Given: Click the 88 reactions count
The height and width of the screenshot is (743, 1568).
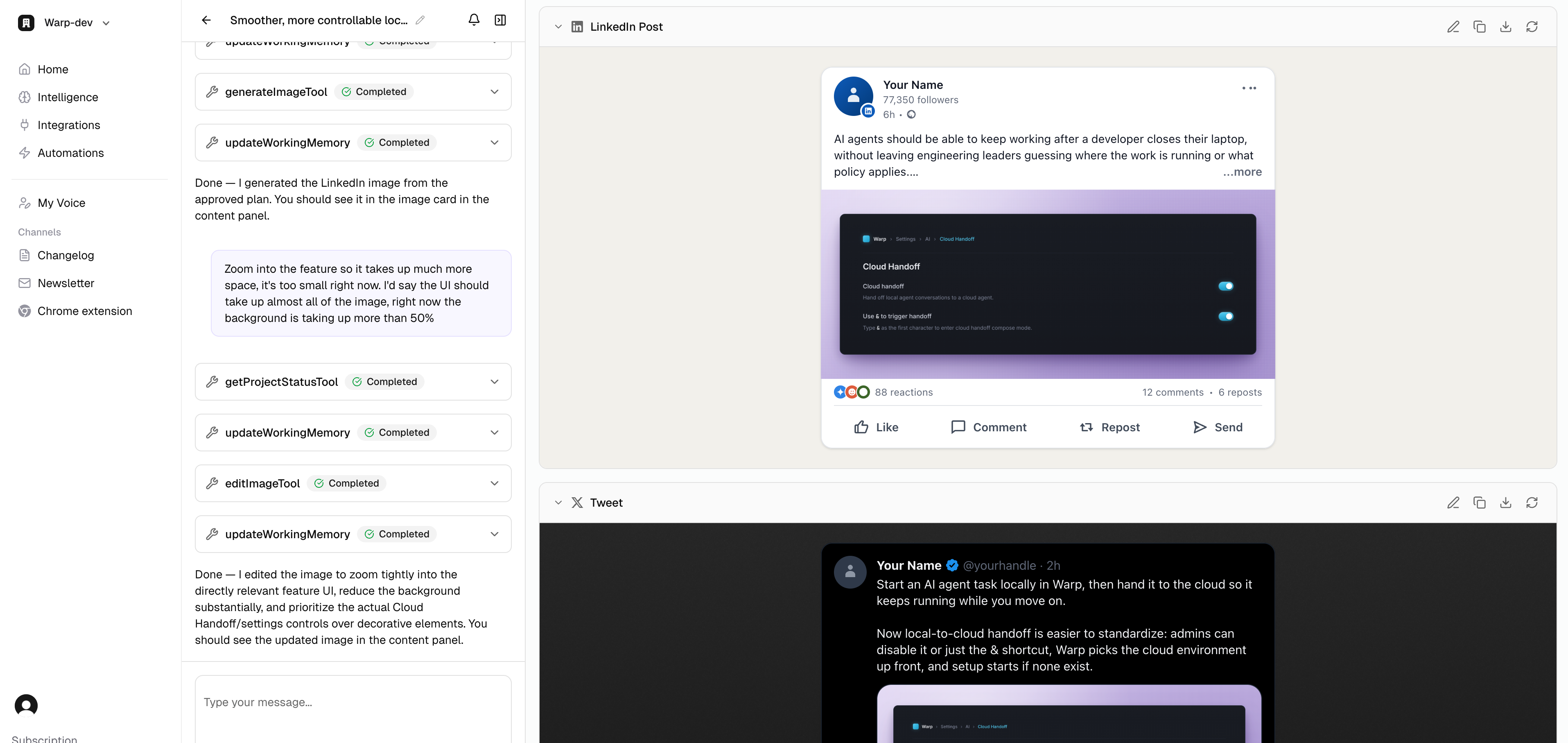Looking at the screenshot, I should pyautogui.click(x=903, y=392).
